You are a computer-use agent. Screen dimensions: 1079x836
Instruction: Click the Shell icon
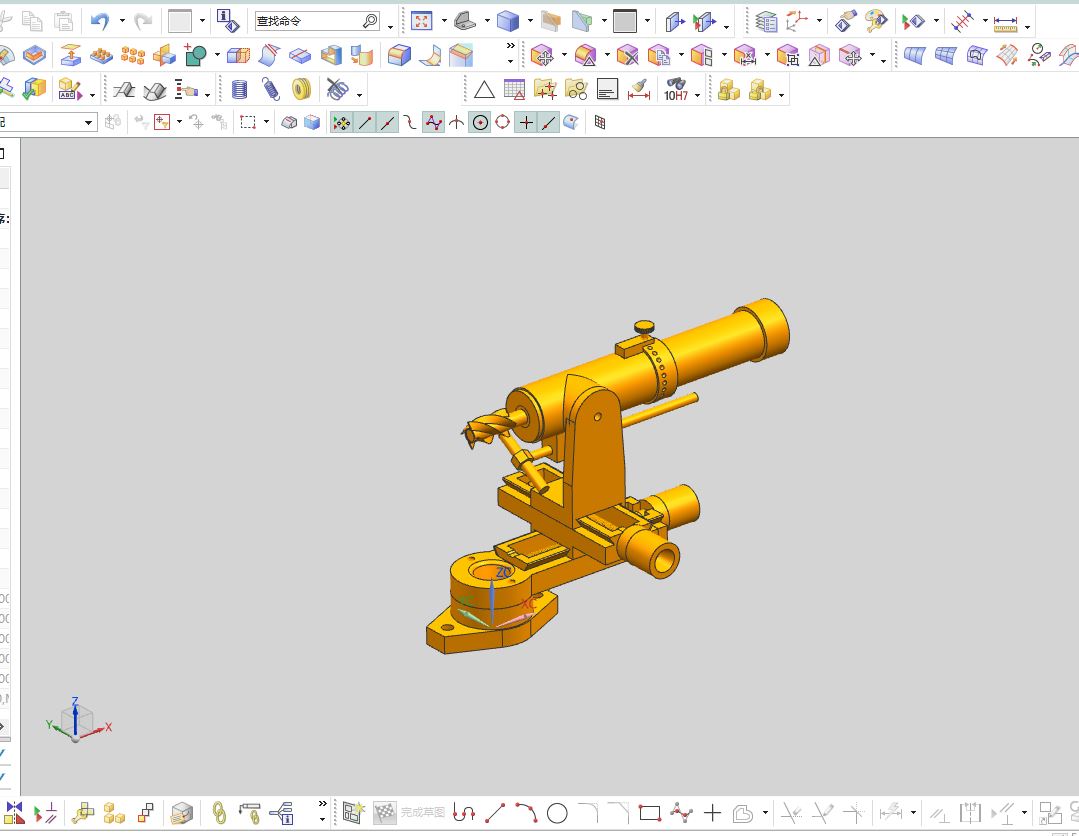pos(331,55)
